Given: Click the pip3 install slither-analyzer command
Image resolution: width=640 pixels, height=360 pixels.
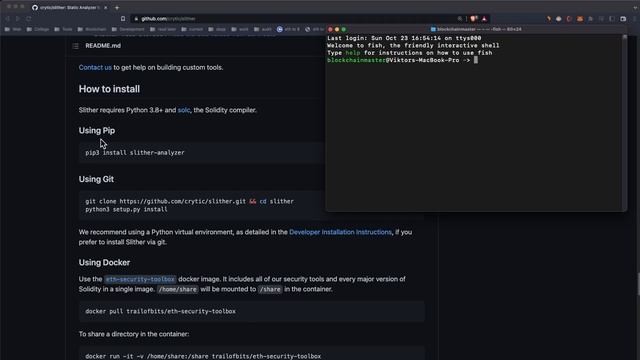Looking at the screenshot, I should (x=135, y=153).
